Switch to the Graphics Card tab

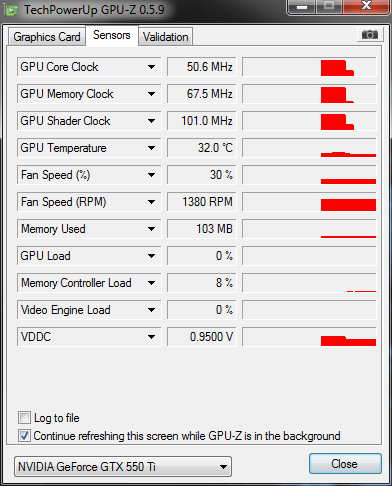point(47,37)
